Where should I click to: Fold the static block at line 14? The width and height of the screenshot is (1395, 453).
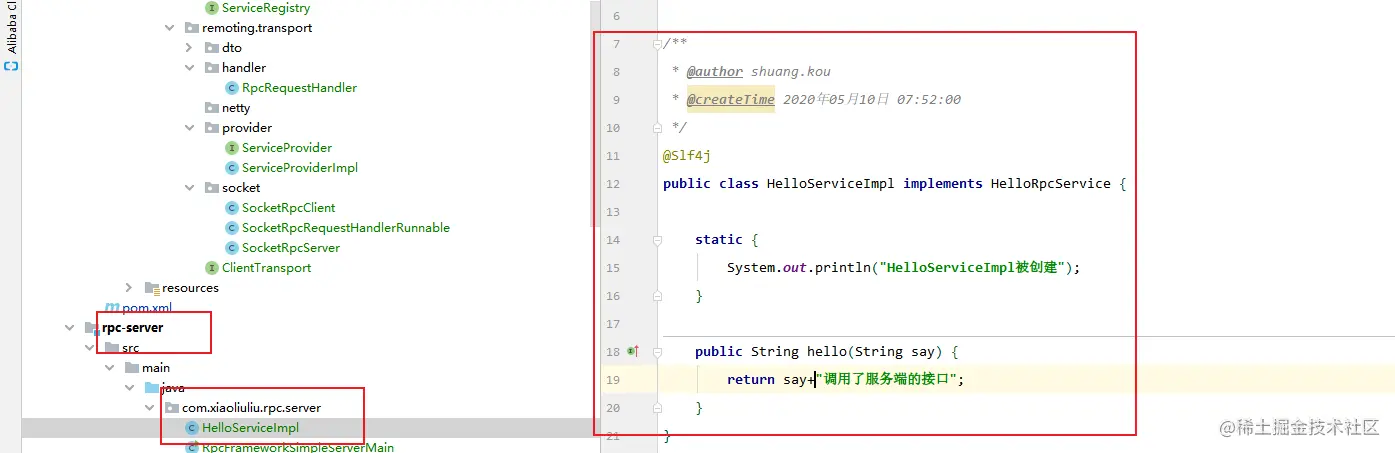click(656, 240)
